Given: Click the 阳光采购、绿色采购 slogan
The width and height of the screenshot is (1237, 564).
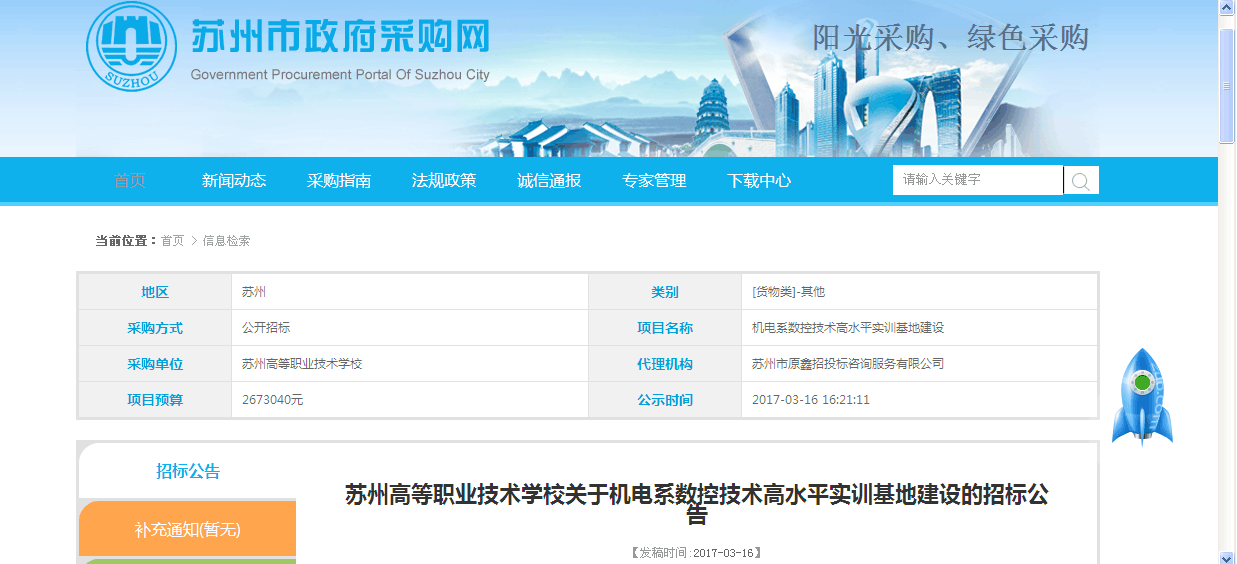Looking at the screenshot, I should point(950,38).
